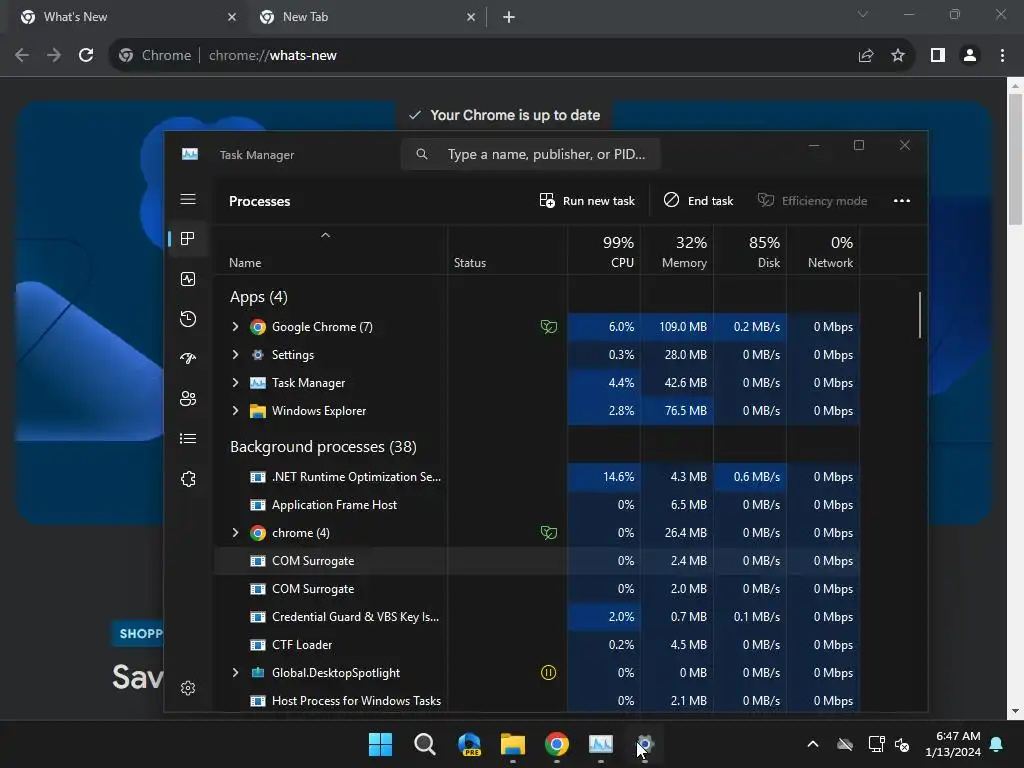This screenshot has height=768, width=1024.
Task: Open the Task Manager hamburger navigation menu
Action: point(188,199)
